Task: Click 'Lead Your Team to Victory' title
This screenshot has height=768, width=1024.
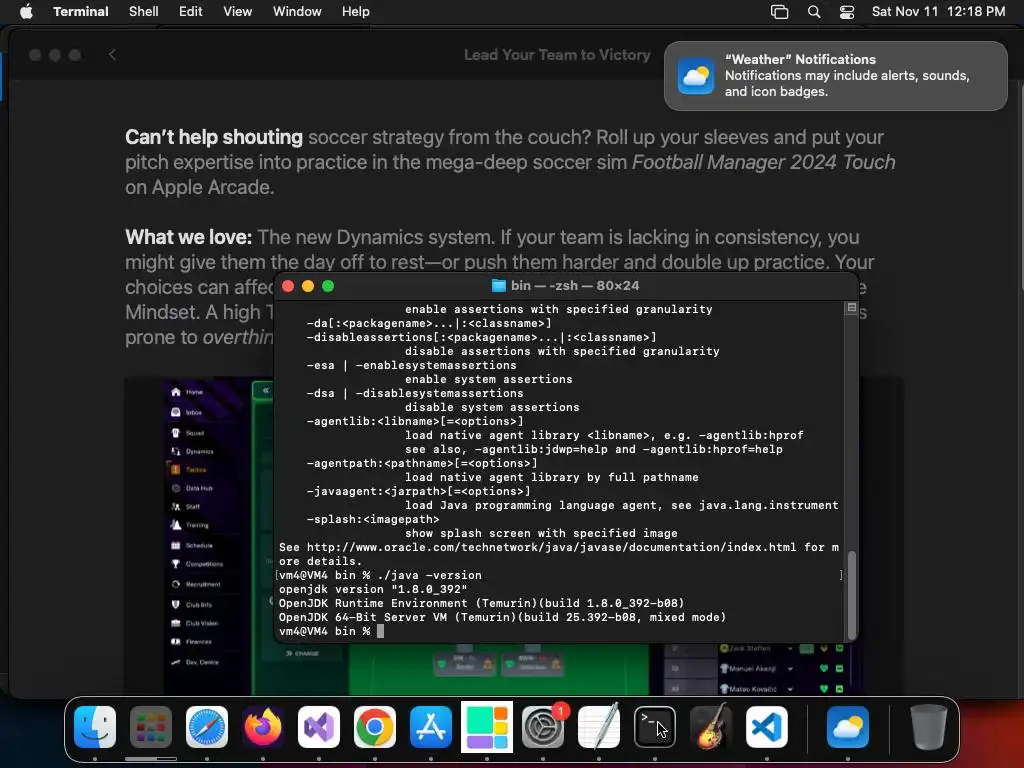Action: (x=557, y=55)
